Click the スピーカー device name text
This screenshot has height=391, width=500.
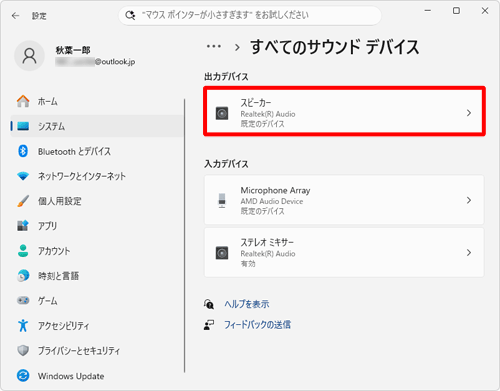coord(256,103)
